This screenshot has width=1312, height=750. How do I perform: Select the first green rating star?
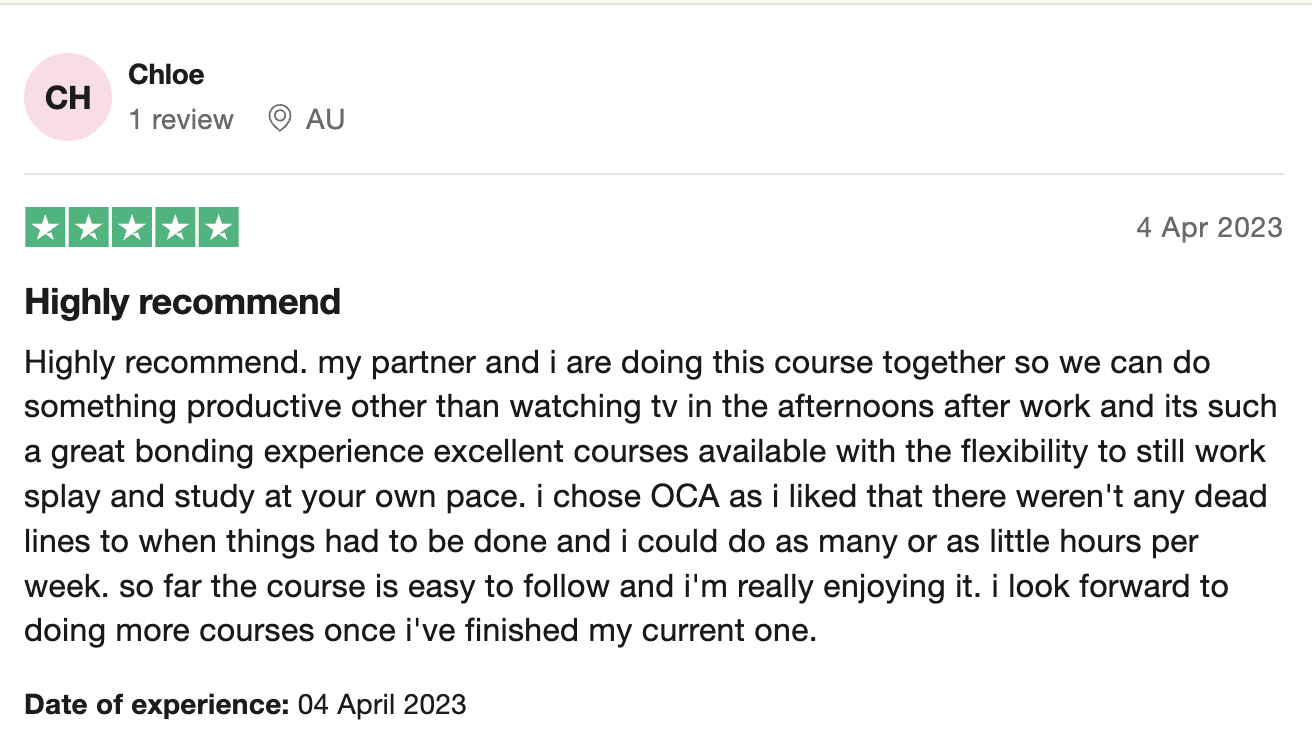pos(44,227)
